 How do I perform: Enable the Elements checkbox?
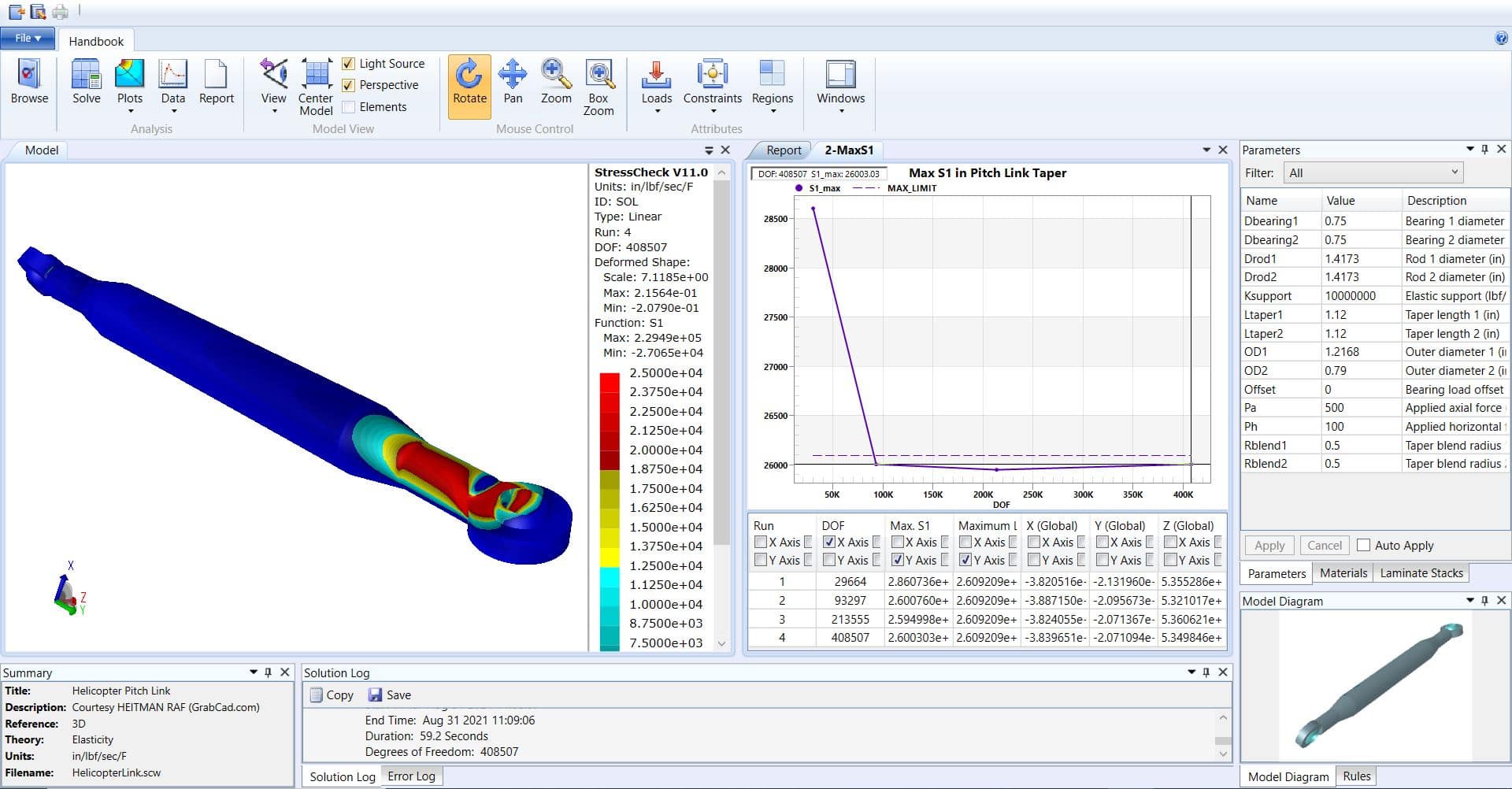(x=349, y=107)
